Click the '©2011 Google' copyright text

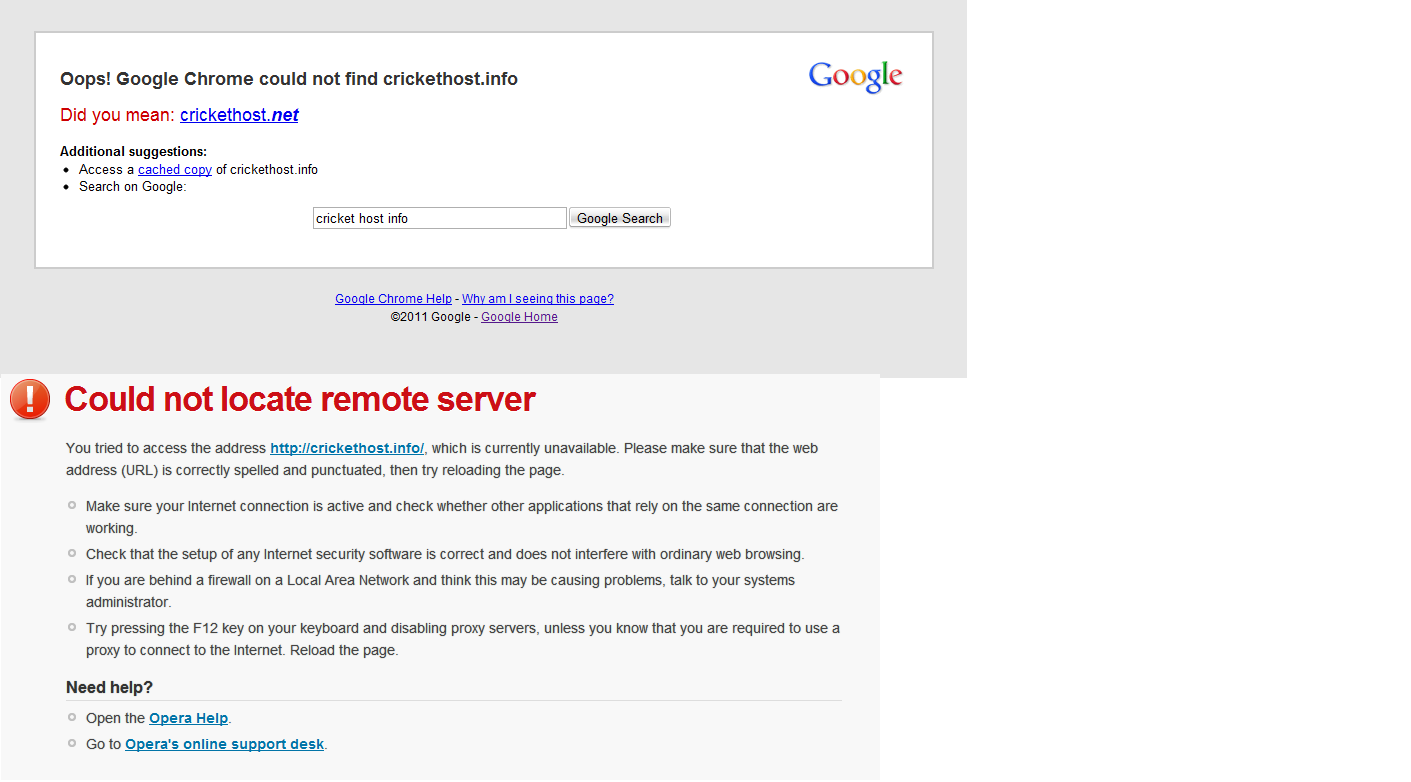click(x=430, y=317)
